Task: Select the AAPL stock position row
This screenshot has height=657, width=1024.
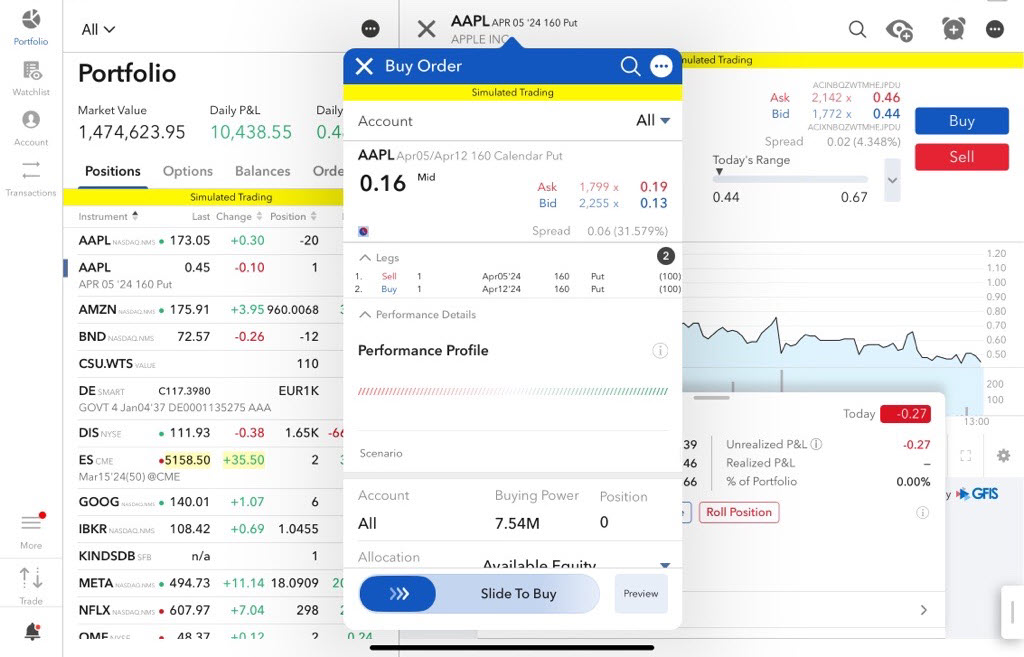Action: (x=203, y=240)
